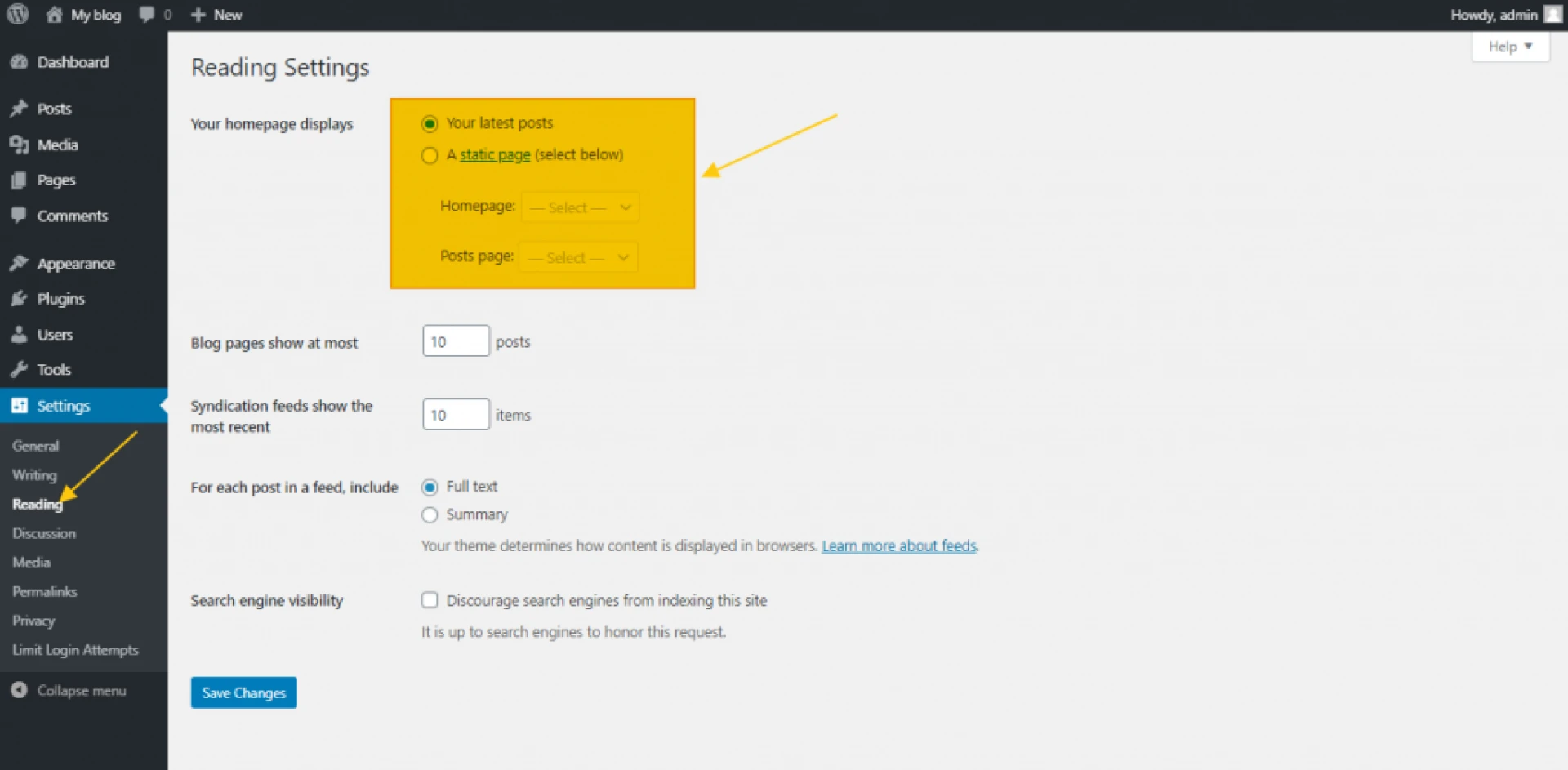Click the Media library icon in sidebar
Image resolution: width=1568 pixels, height=770 pixels.
coord(19,145)
